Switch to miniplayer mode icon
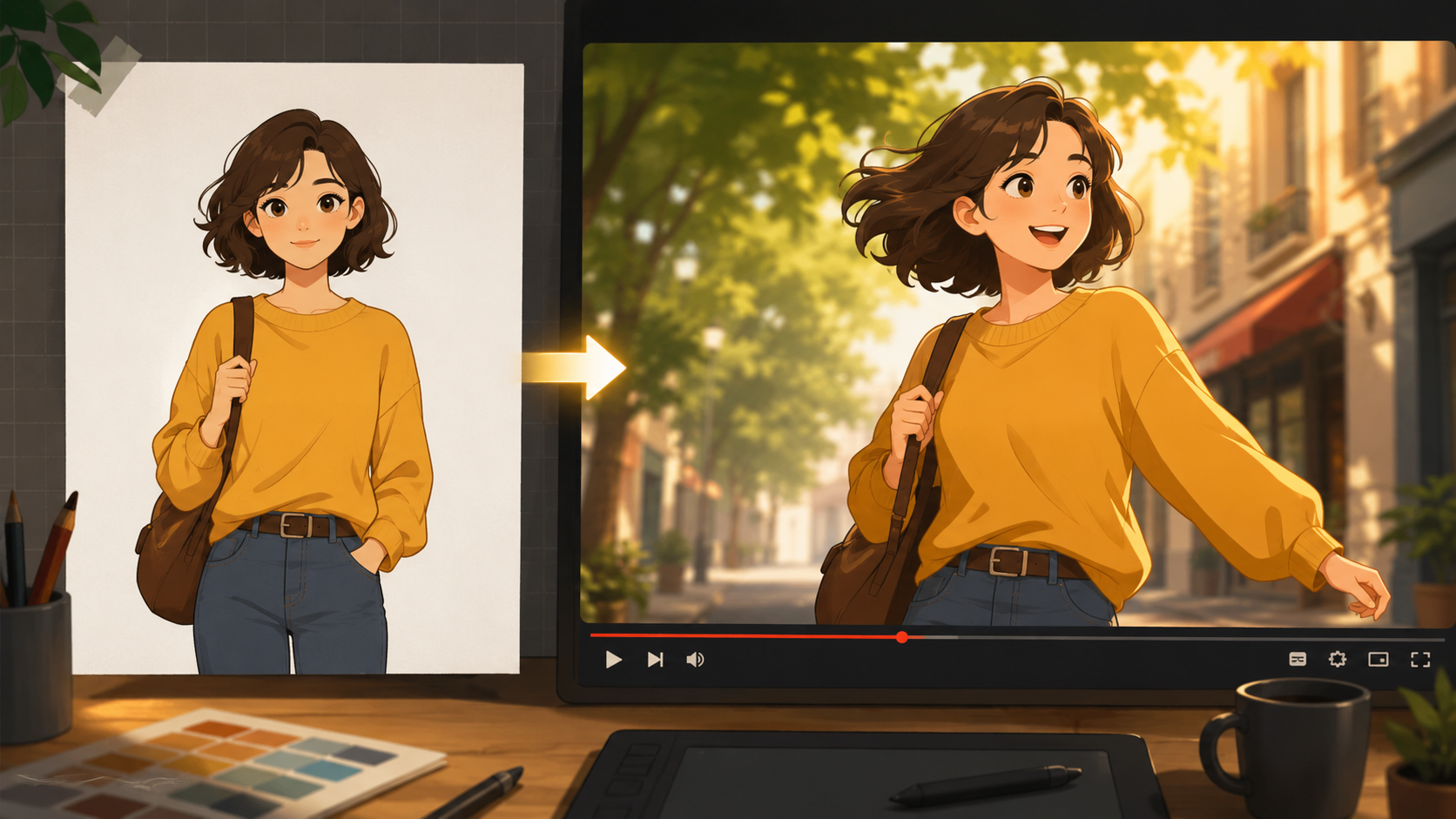This screenshot has width=1456, height=819. coord(1378,659)
